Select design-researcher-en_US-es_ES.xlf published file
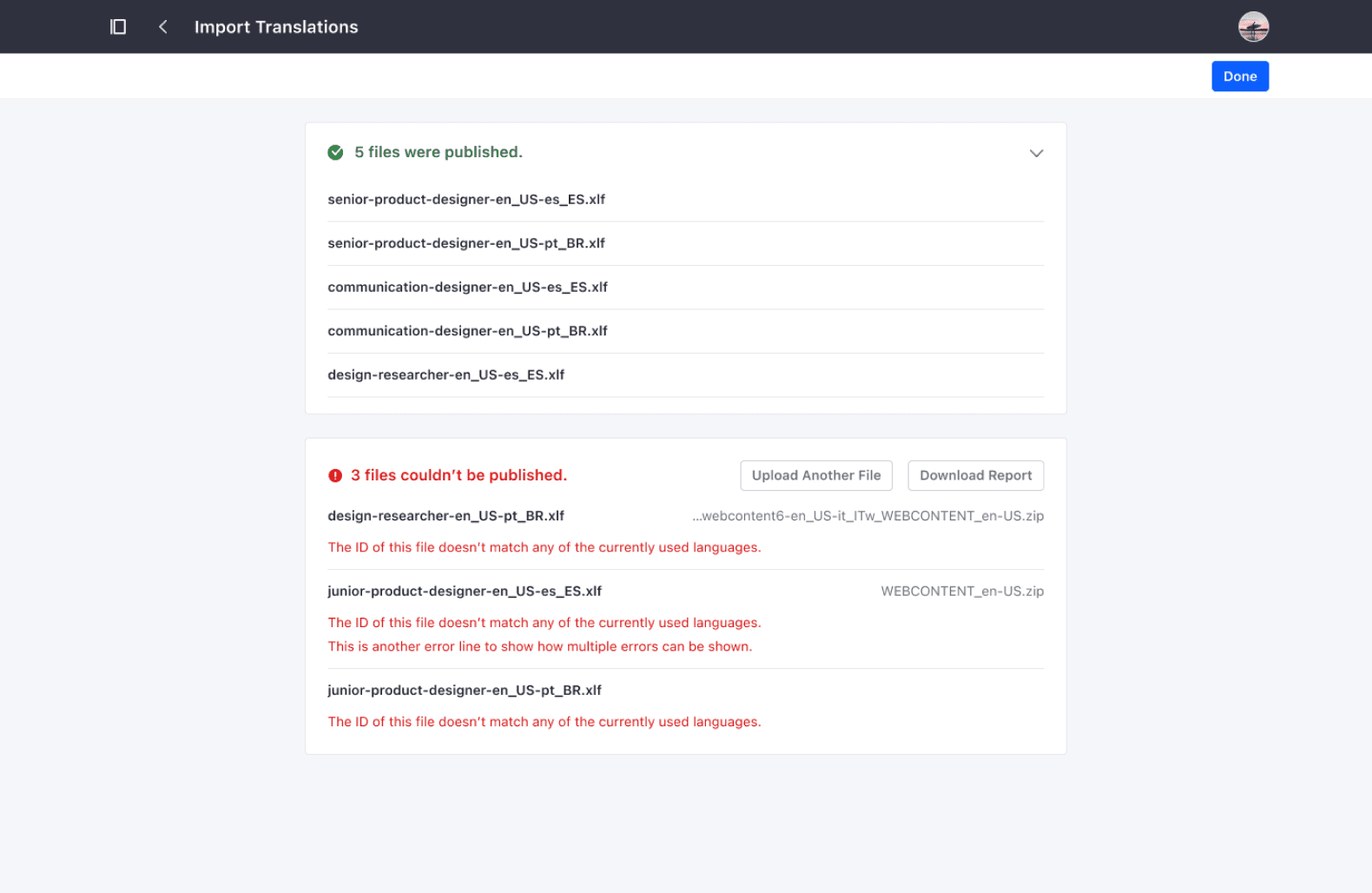The height and width of the screenshot is (893, 1372). click(x=445, y=375)
